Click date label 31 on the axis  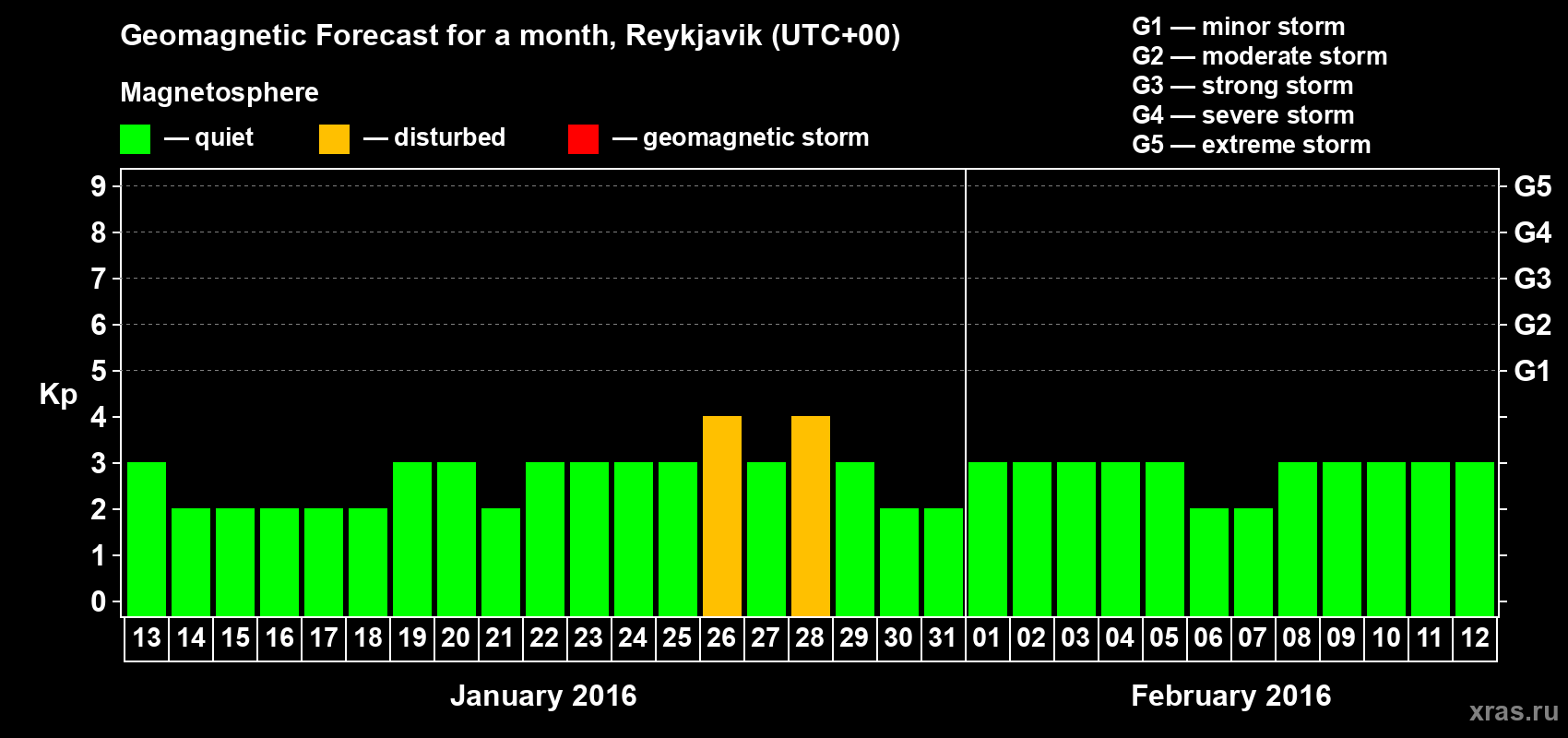click(944, 637)
